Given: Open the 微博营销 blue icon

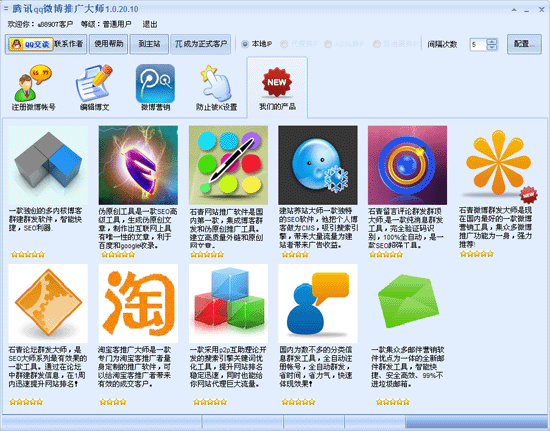Looking at the screenshot, I should [x=155, y=88].
